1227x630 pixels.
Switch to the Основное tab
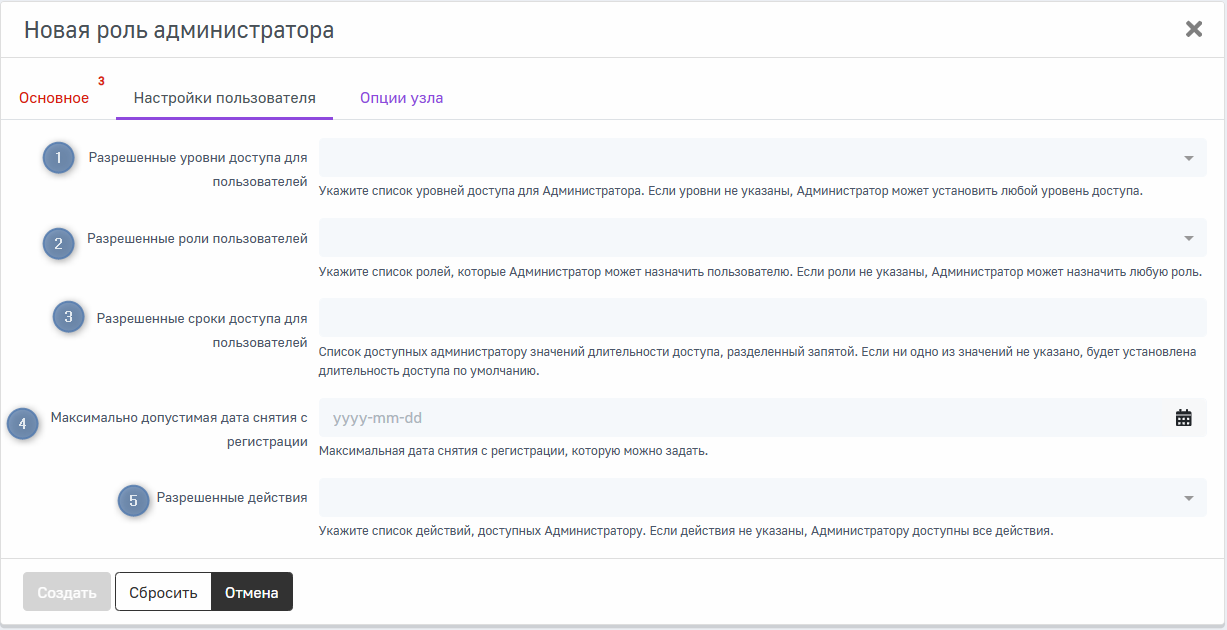[54, 98]
